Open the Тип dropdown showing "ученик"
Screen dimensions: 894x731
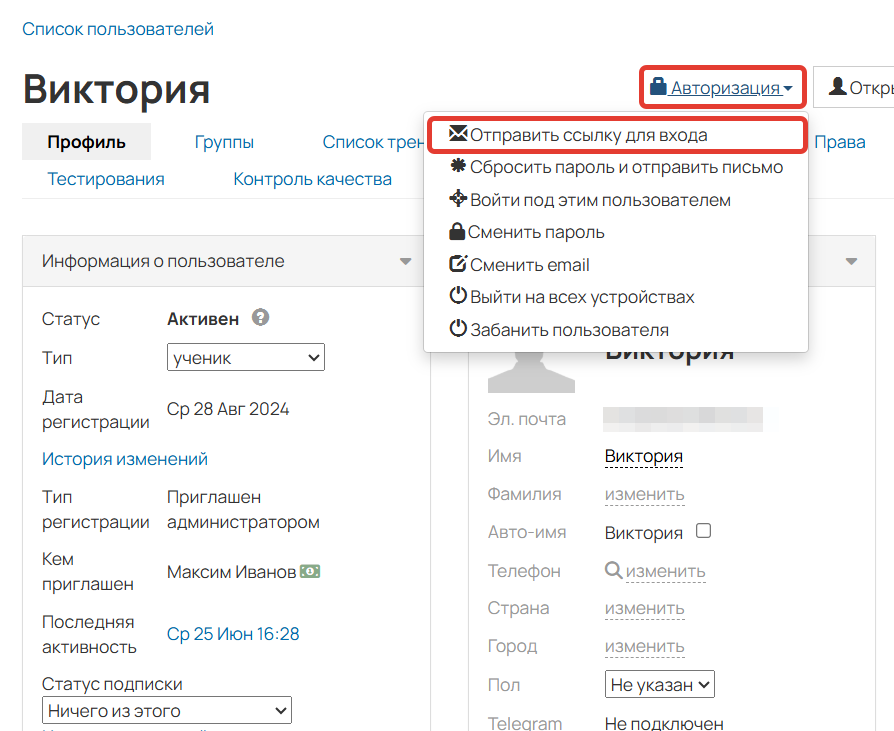[245, 356]
